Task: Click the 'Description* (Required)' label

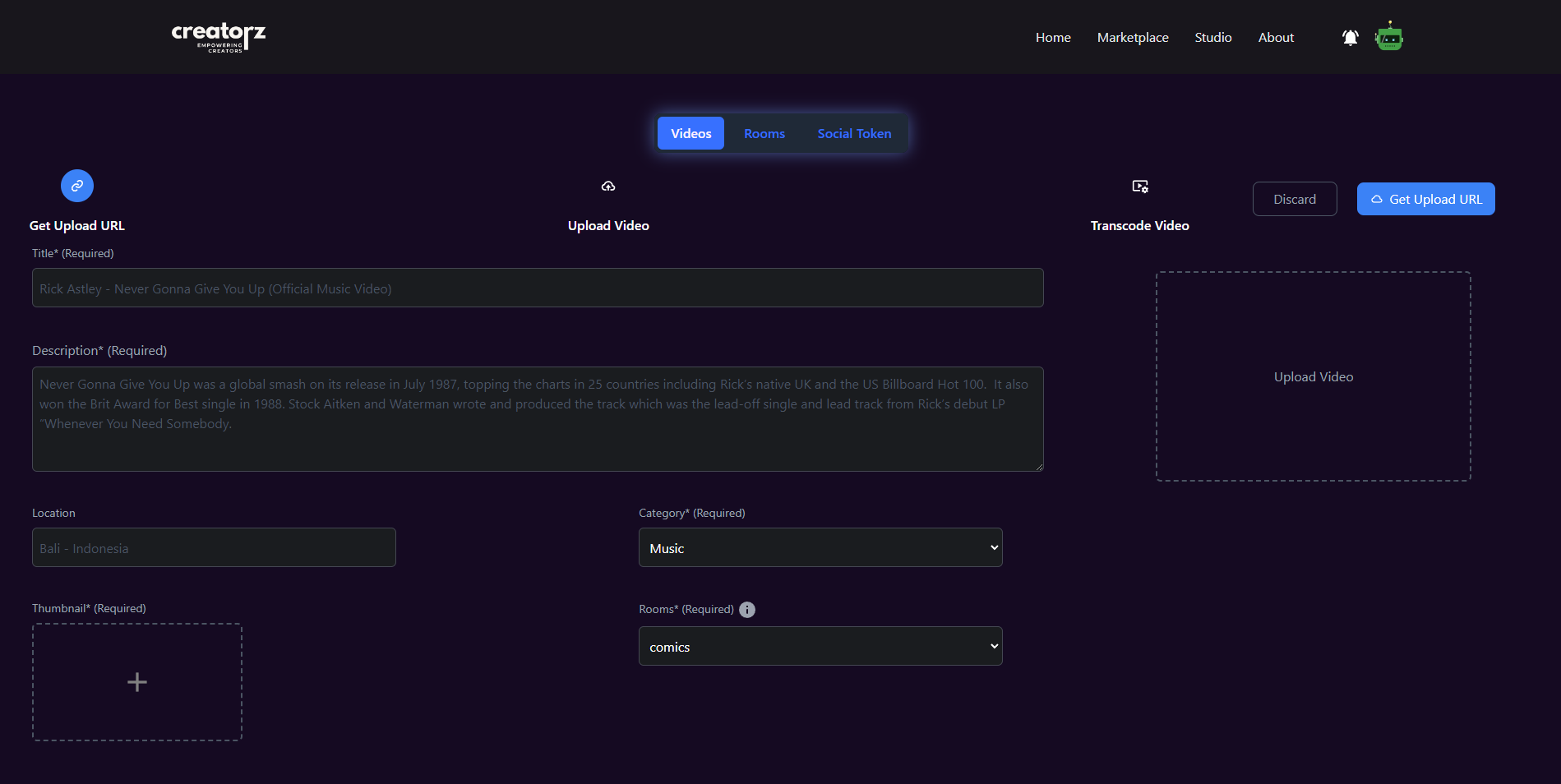Action: click(x=99, y=351)
